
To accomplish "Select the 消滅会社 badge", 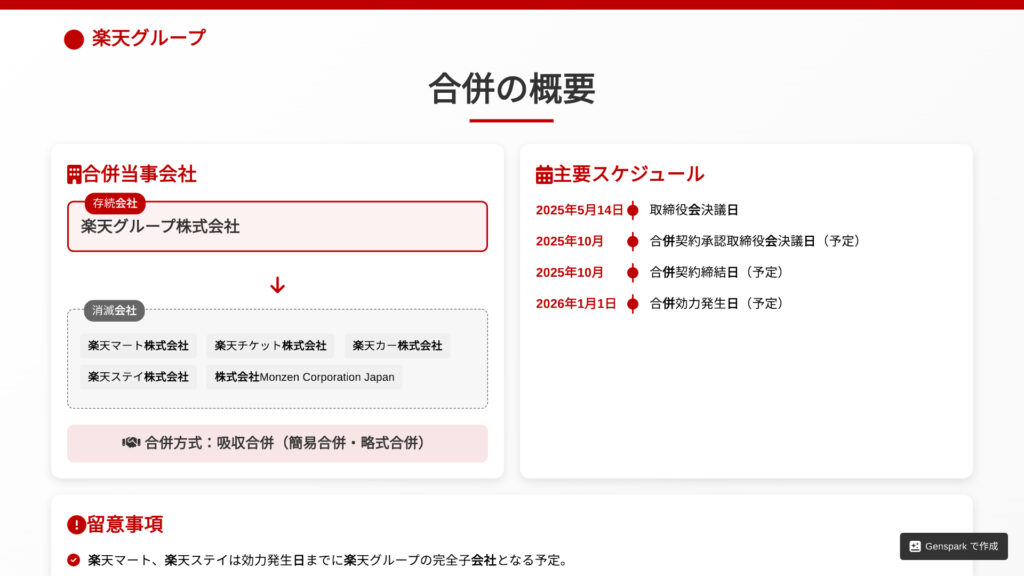I will (114, 310).
